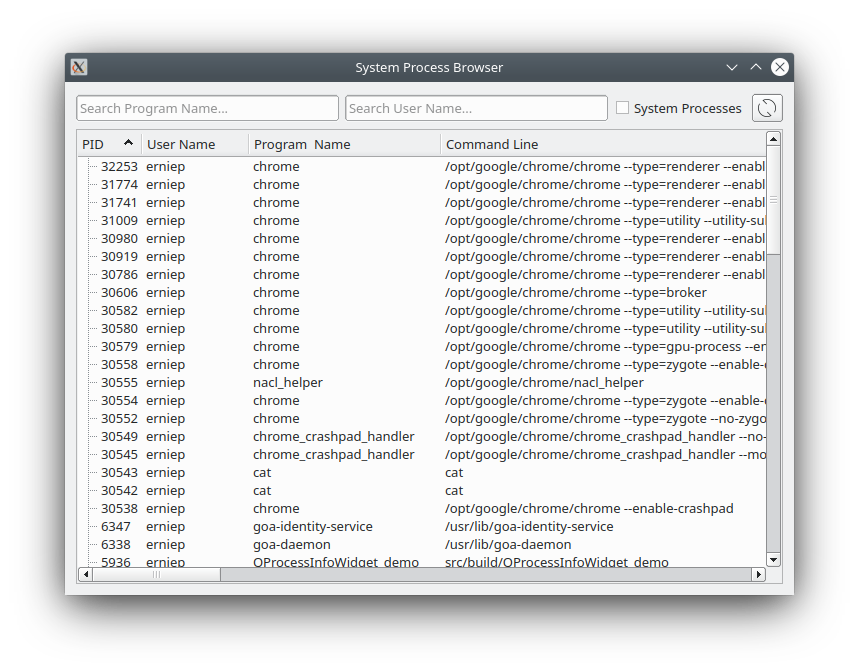Sort by the PID column header

(x=110, y=144)
